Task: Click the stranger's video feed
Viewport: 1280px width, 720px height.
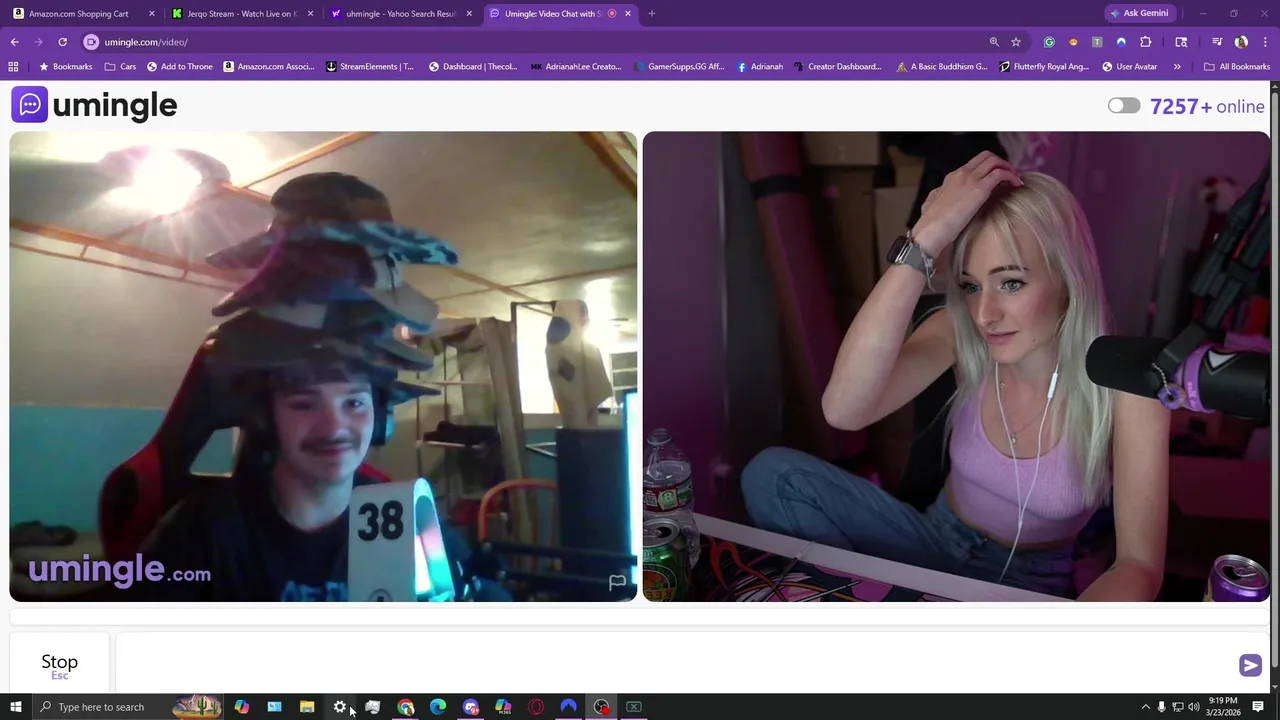Action: (323, 366)
